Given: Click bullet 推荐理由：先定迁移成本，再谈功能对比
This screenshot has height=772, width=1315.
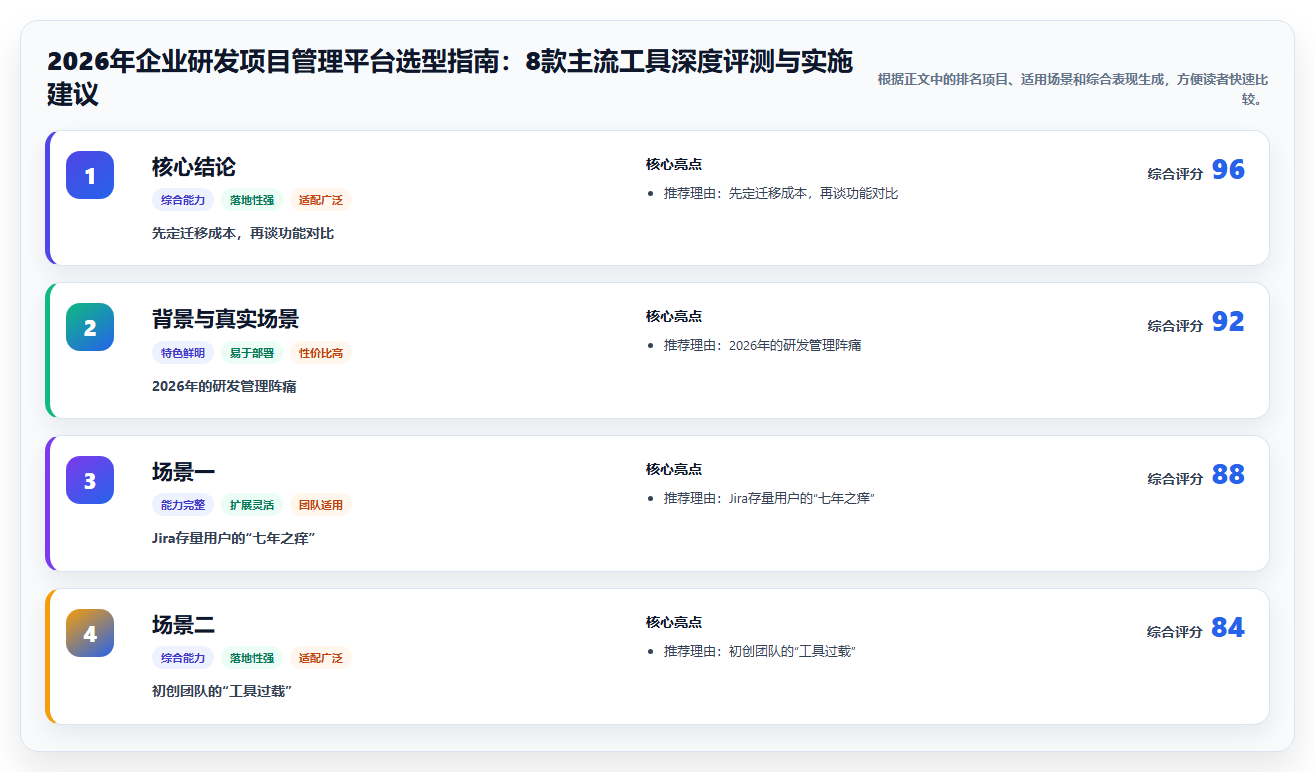Looking at the screenshot, I should (781, 193).
